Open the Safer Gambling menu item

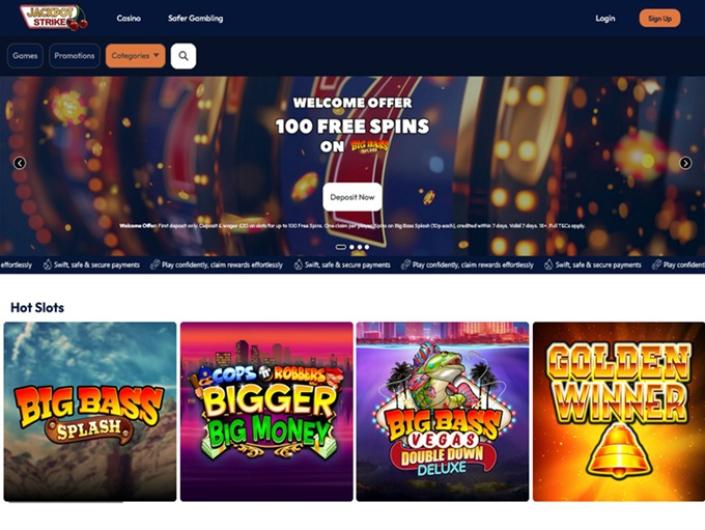point(196,18)
